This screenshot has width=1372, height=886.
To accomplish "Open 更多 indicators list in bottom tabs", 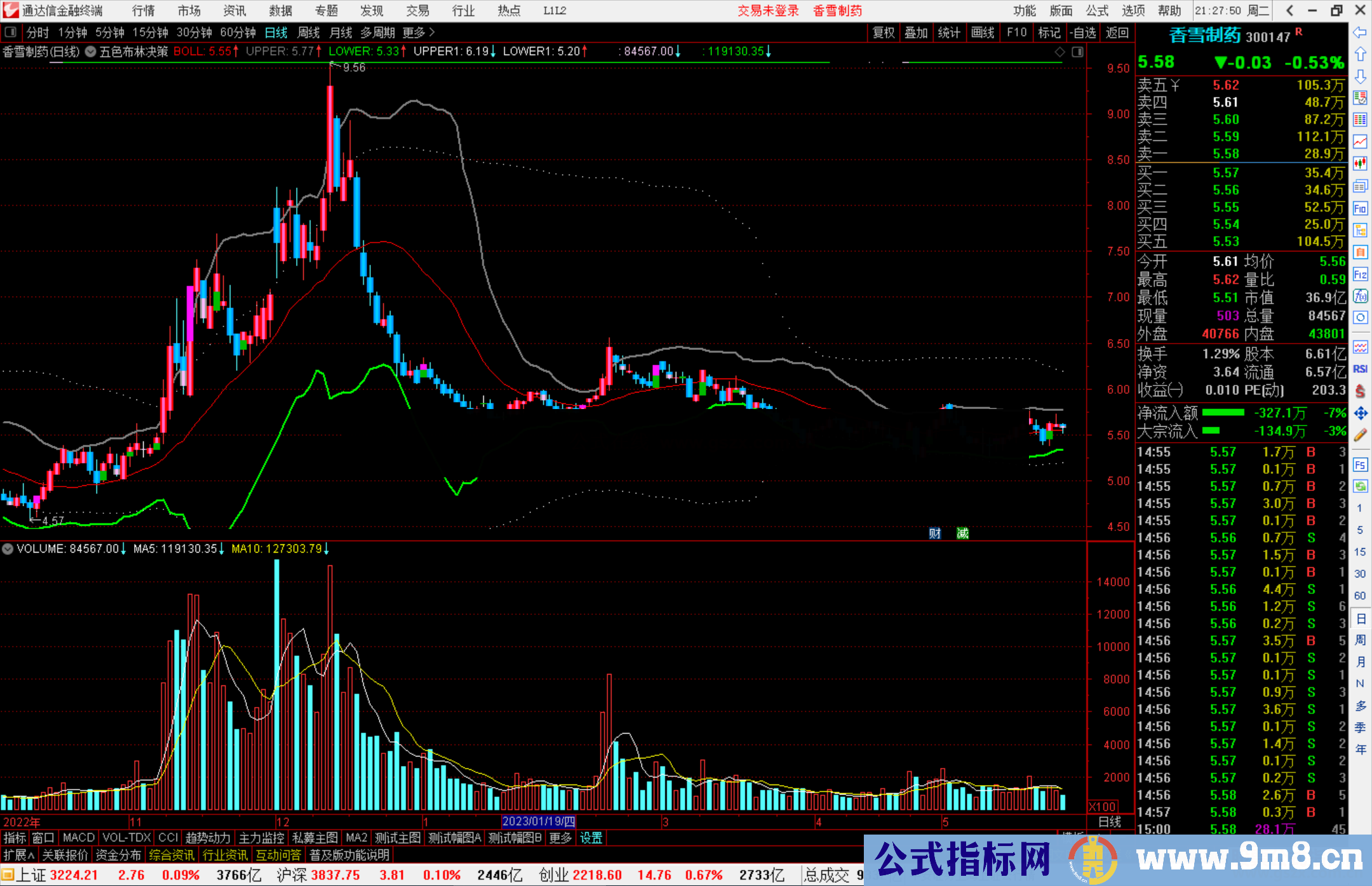I will pos(560,838).
